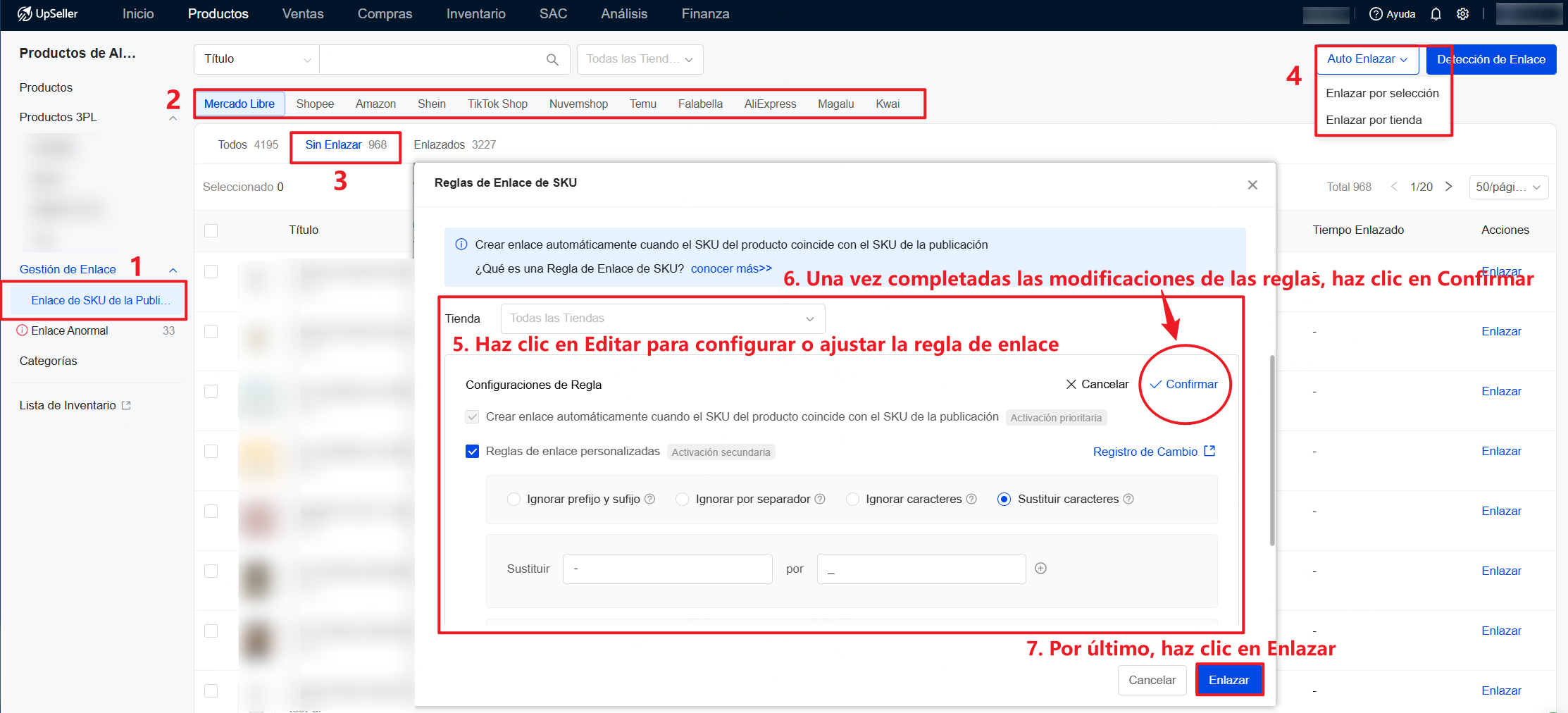Image resolution: width=1568 pixels, height=713 pixels.
Task: Click external link icon beside Registro de Cambio
Action: coord(1209,451)
